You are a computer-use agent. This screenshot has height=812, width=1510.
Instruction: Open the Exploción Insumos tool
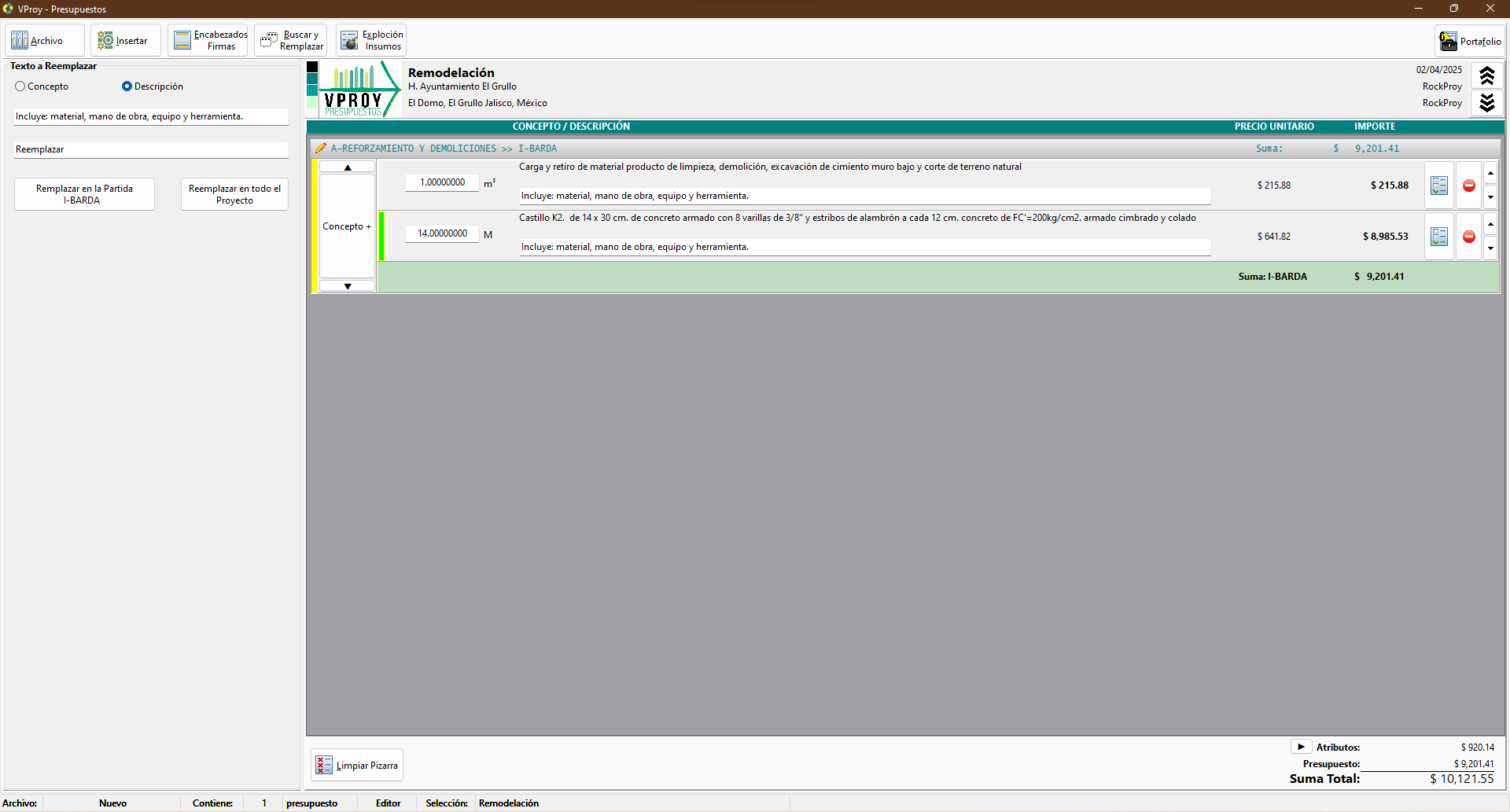click(x=371, y=41)
